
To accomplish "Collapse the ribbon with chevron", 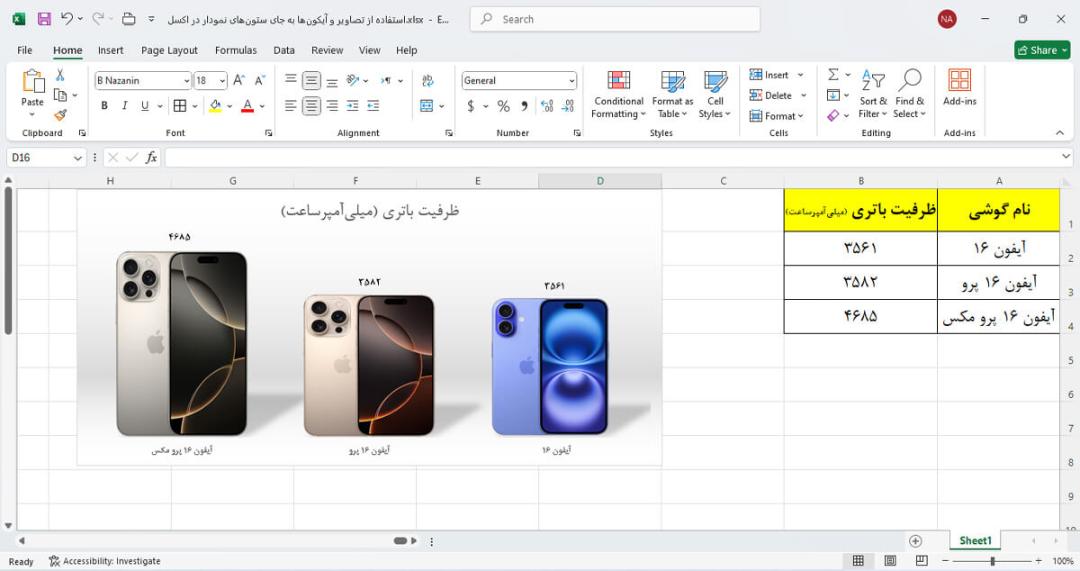I will click(x=1060, y=133).
